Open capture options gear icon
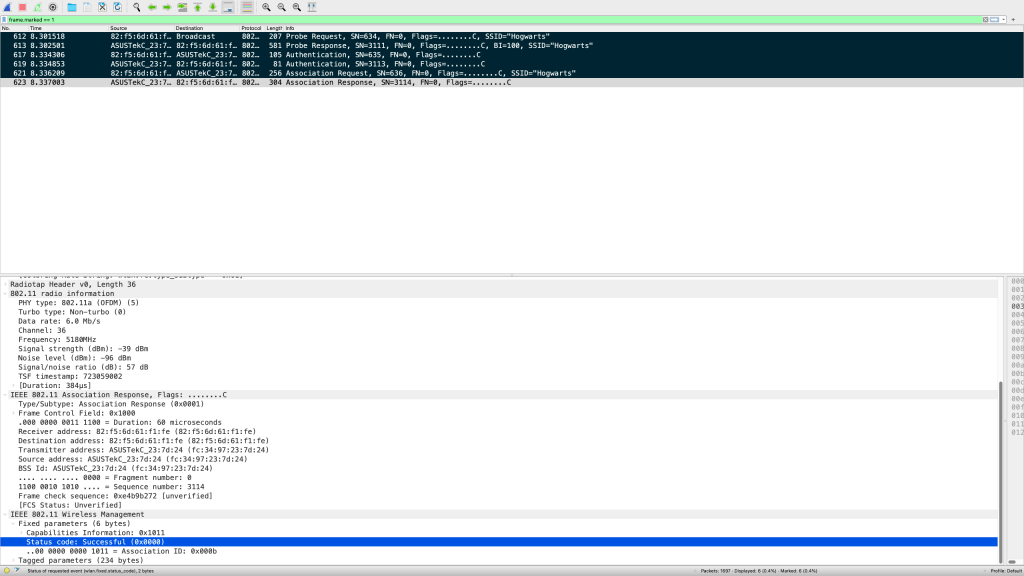The height and width of the screenshot is (576, 1024). [53, 7]
